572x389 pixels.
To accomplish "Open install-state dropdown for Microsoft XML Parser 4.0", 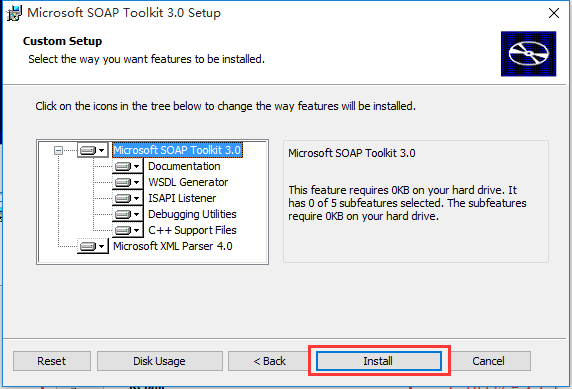I will pyautogui.click(x=93, y=246).
